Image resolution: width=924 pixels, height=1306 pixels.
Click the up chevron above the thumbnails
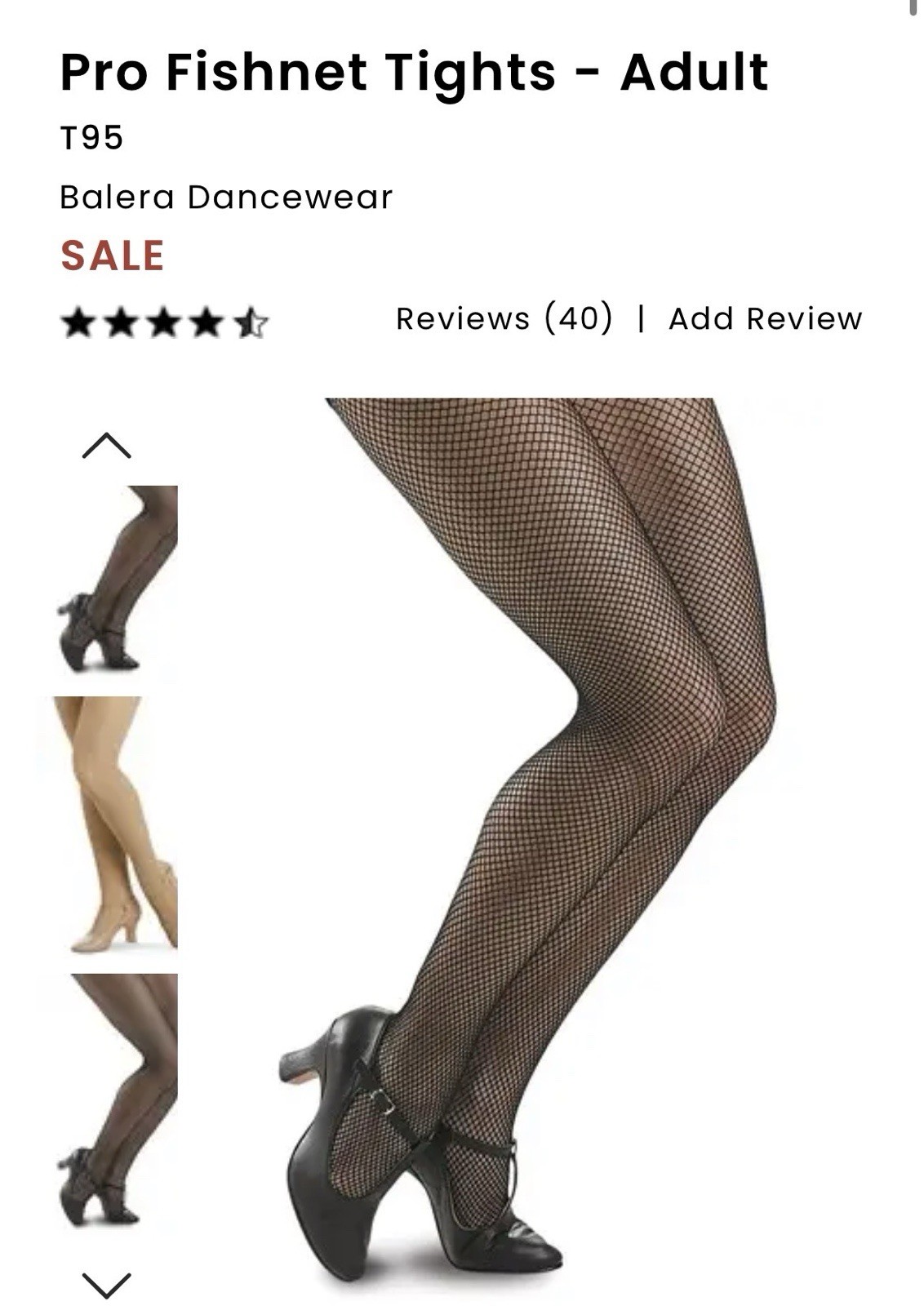click(x=107, y=446)
